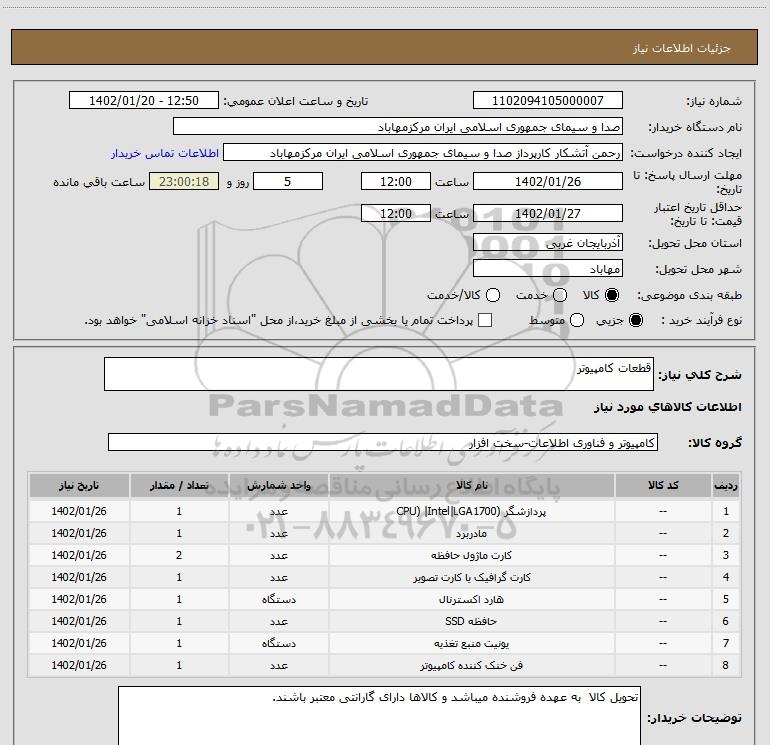
Task: Click unit دستگاه in the هارد اکسترنال row
Action: coord(278,599)
